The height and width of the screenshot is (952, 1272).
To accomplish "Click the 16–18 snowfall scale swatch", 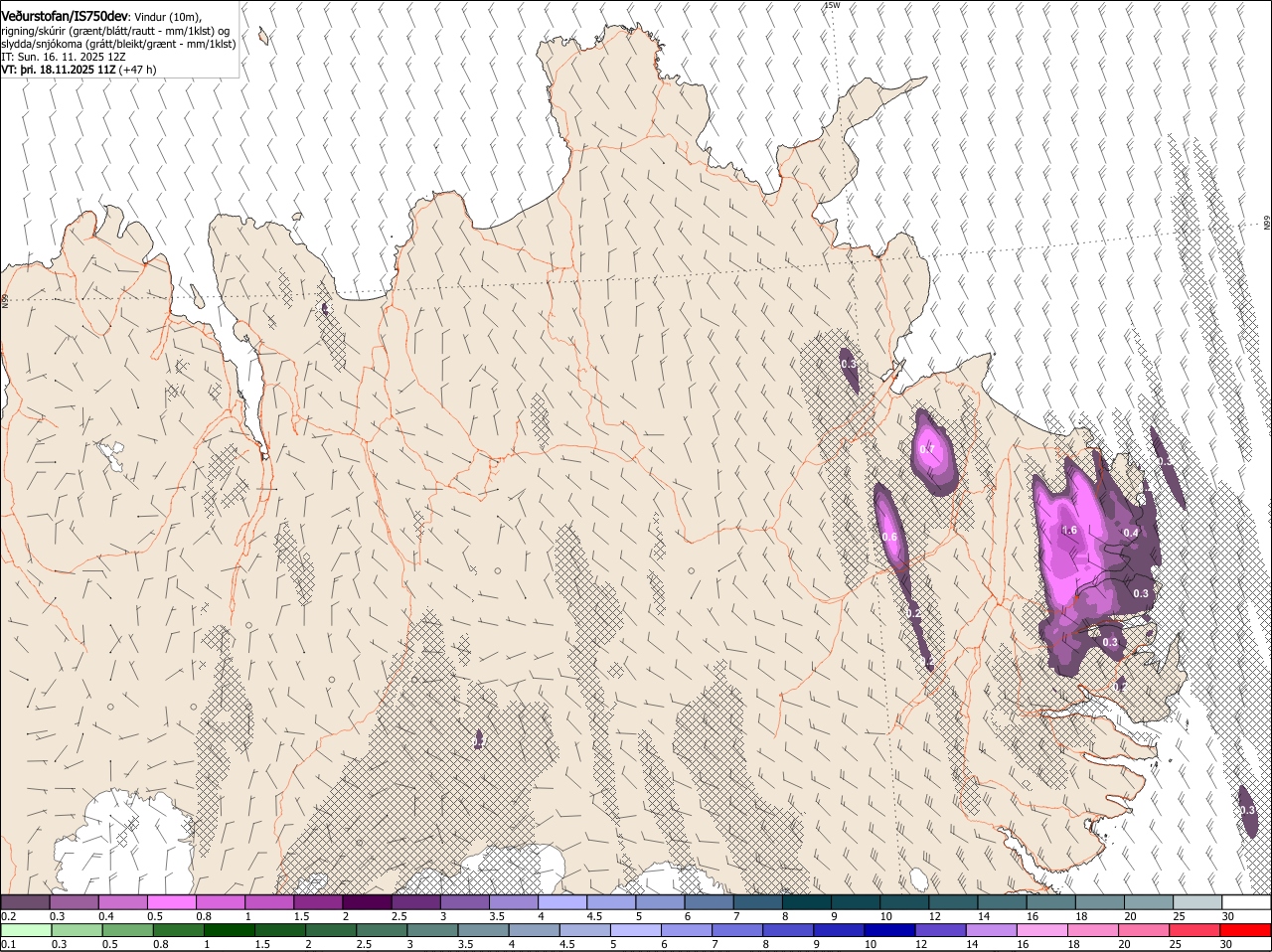I will tap(1051, 902).
